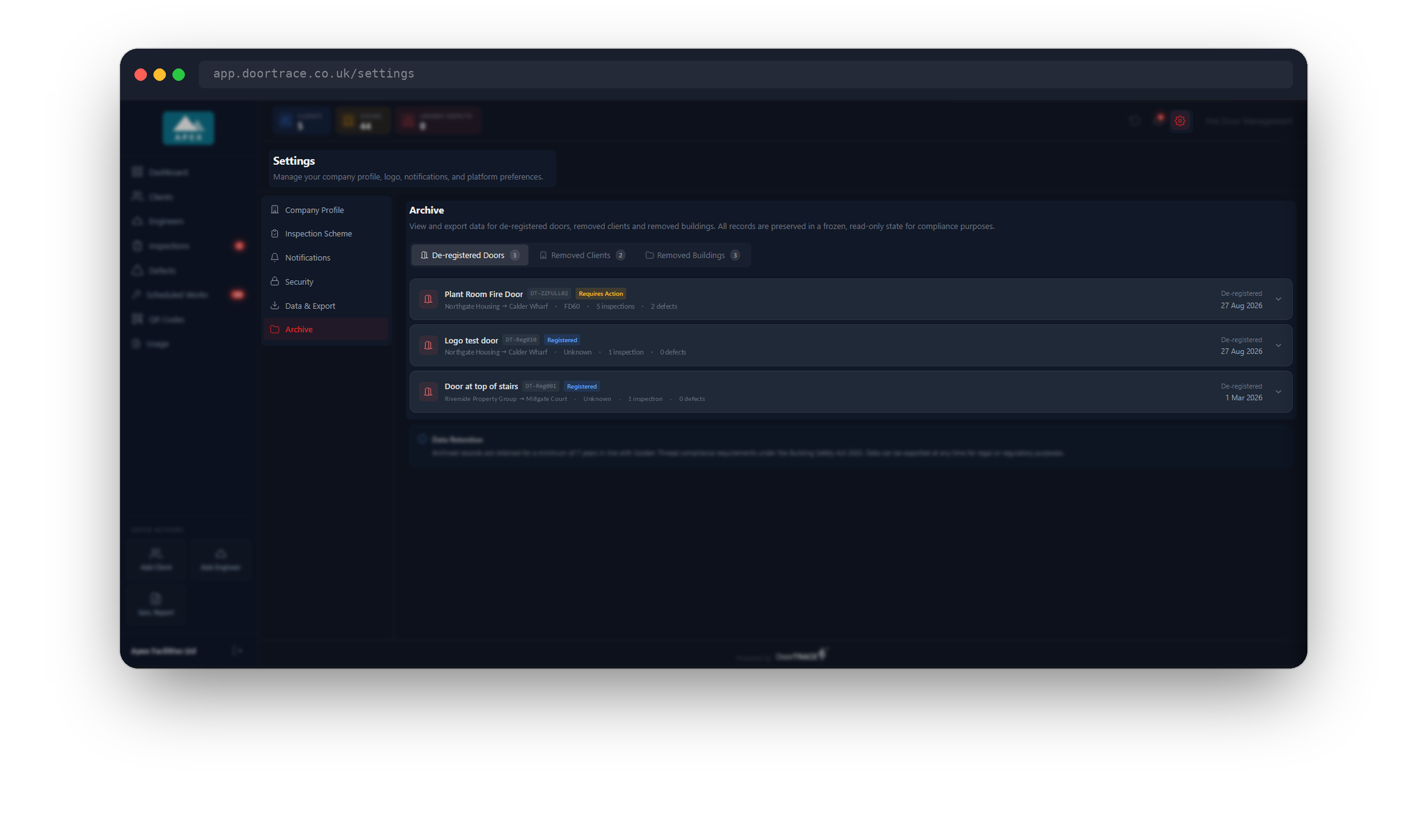
Task: Open the Inspection Scheme settings section
Action: pos(326,234)
